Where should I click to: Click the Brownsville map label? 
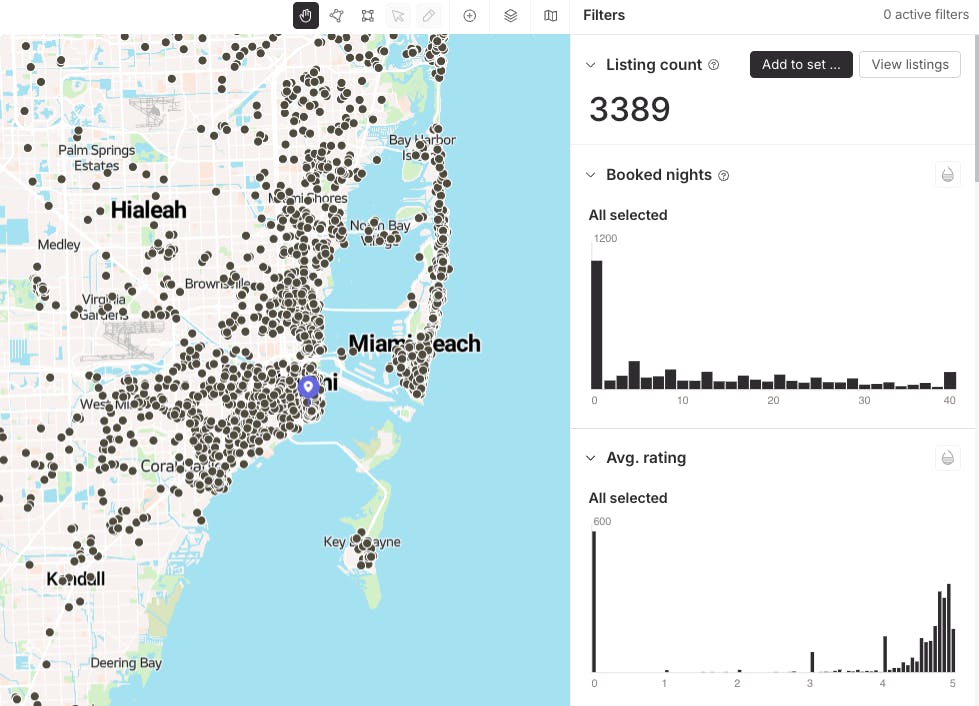point(217,284)
